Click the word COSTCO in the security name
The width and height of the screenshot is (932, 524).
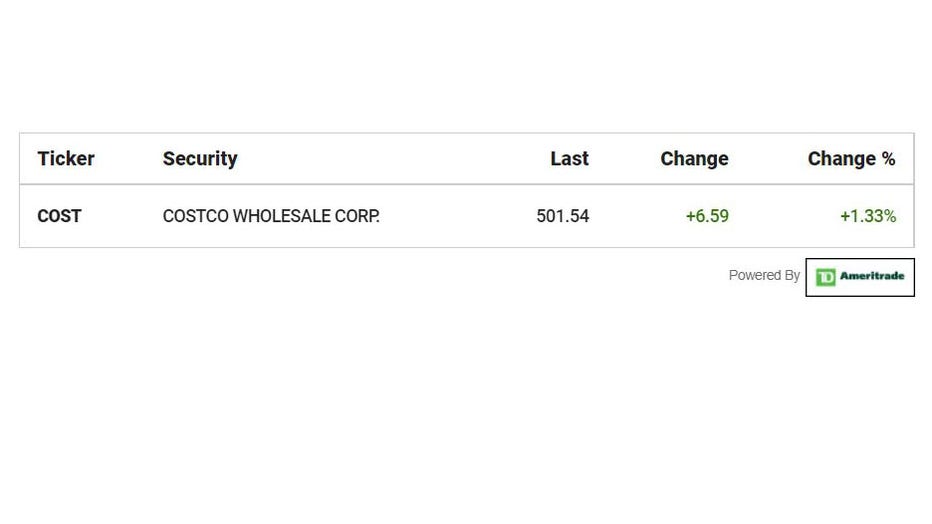195,216
